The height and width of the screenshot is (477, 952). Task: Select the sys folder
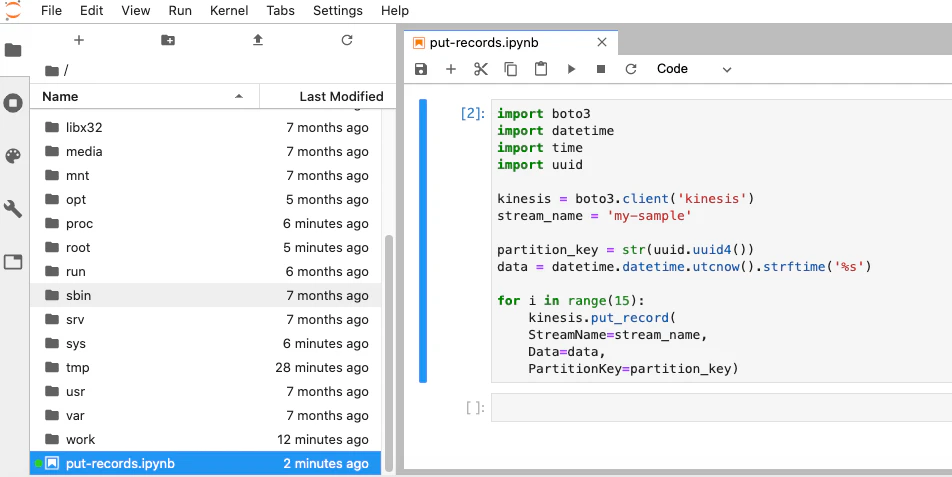click(206, 343)
